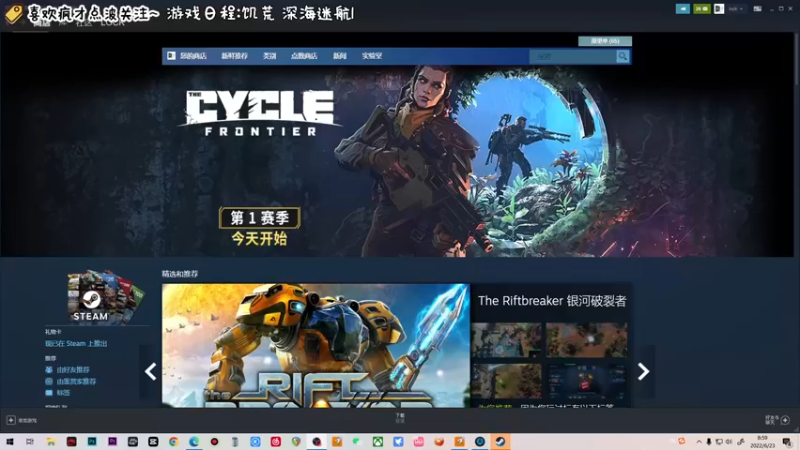Activate the Steam taskbar icon
This screenshot has width=800, height=450.
click(x=500, y=442)
